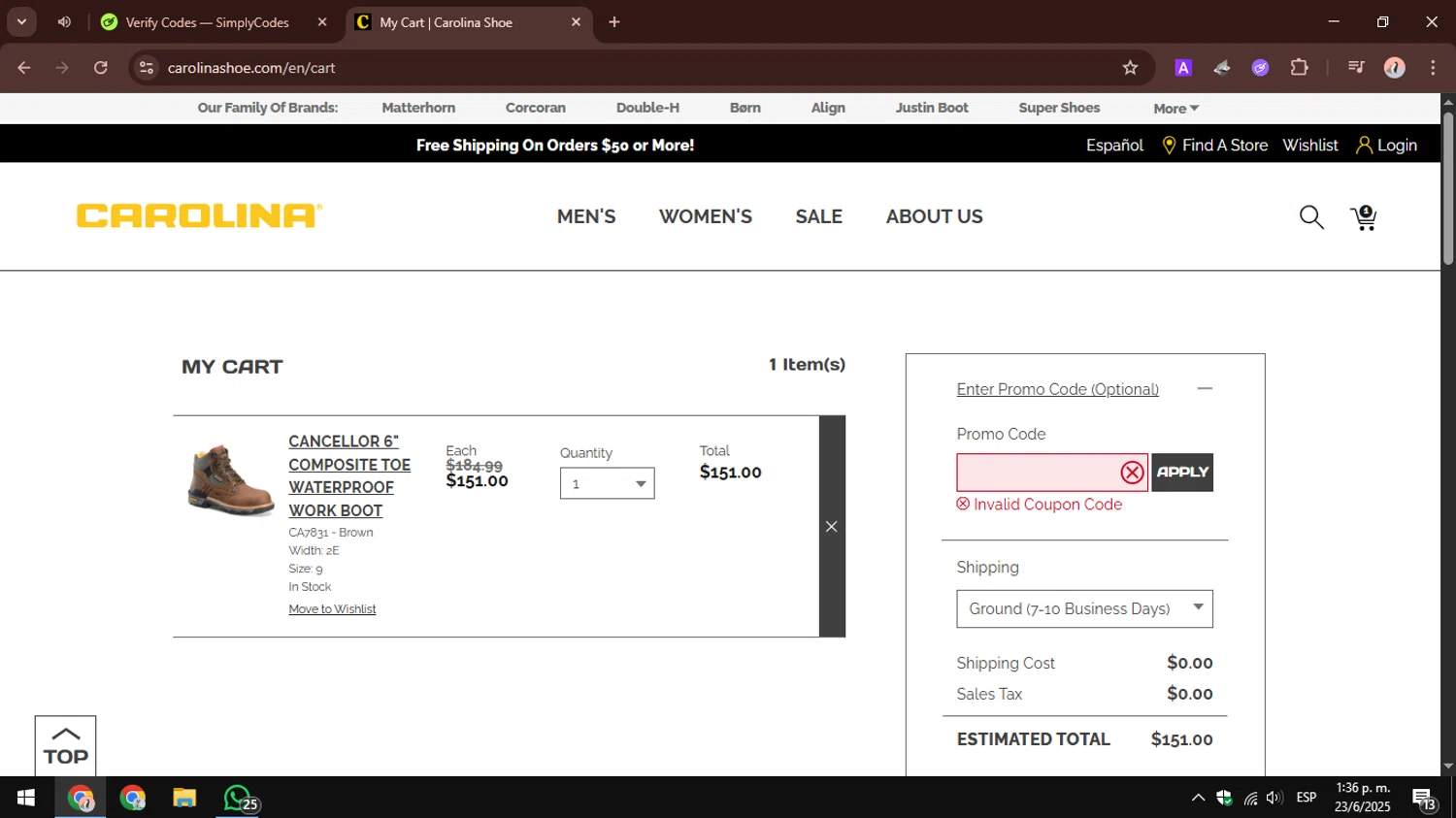Open Chrome three-dot menu
This screenshot has height=818, width=1456.
pos(1433,68)
